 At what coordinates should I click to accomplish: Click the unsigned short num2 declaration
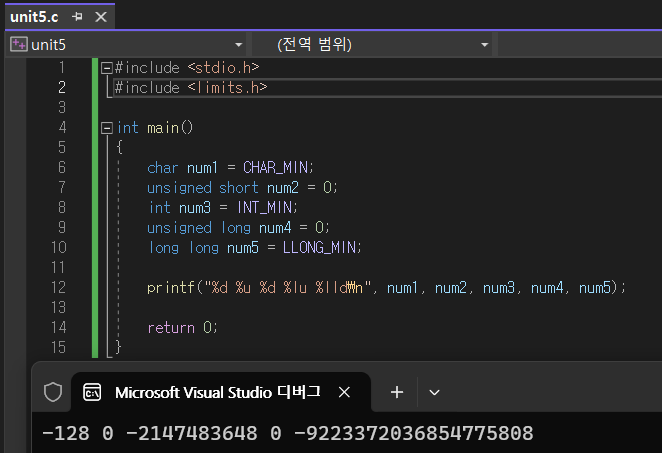click(x=242, y=187)
